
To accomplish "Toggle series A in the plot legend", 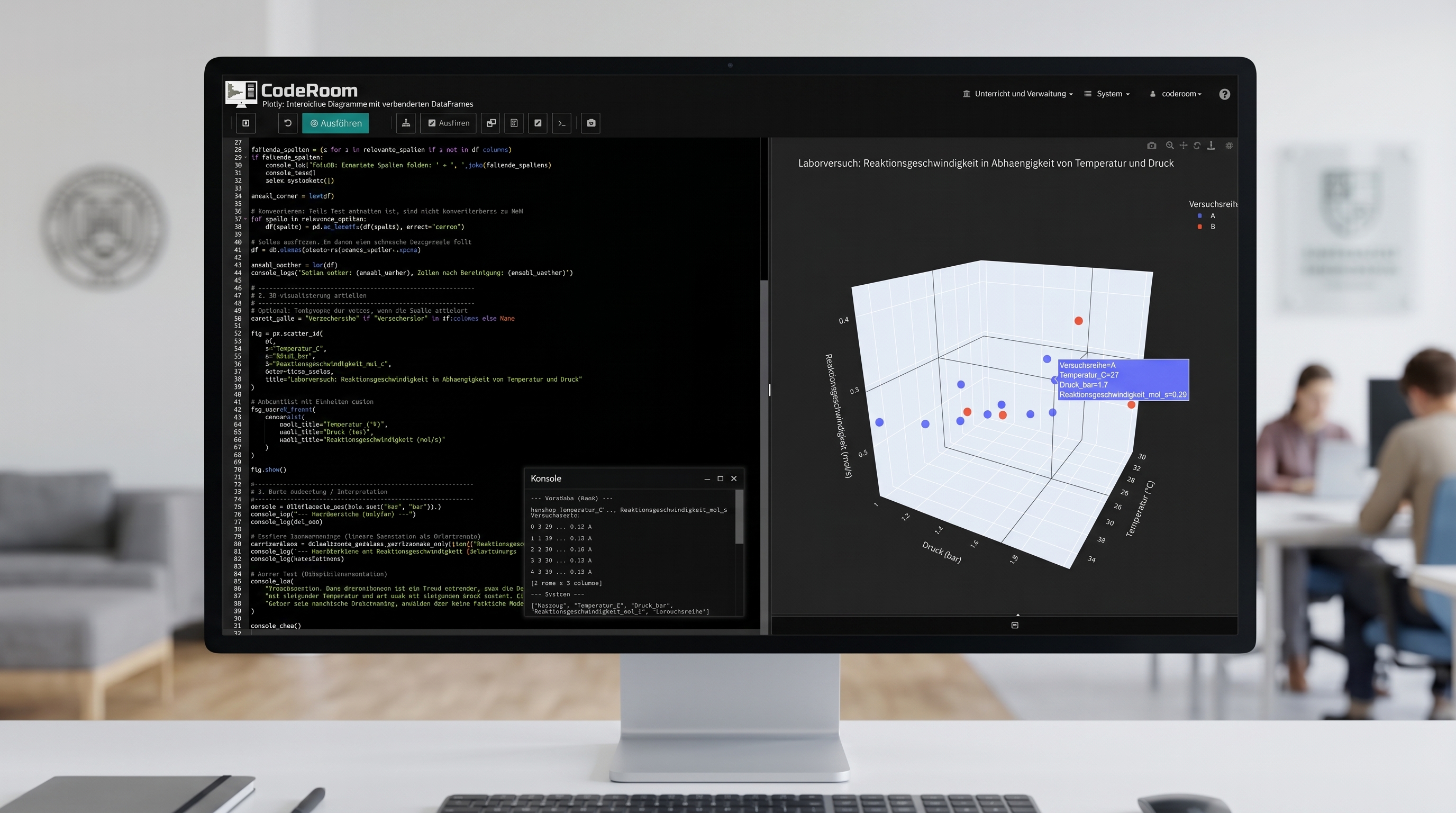I will pyautogui.click(x=1206, y=216).
